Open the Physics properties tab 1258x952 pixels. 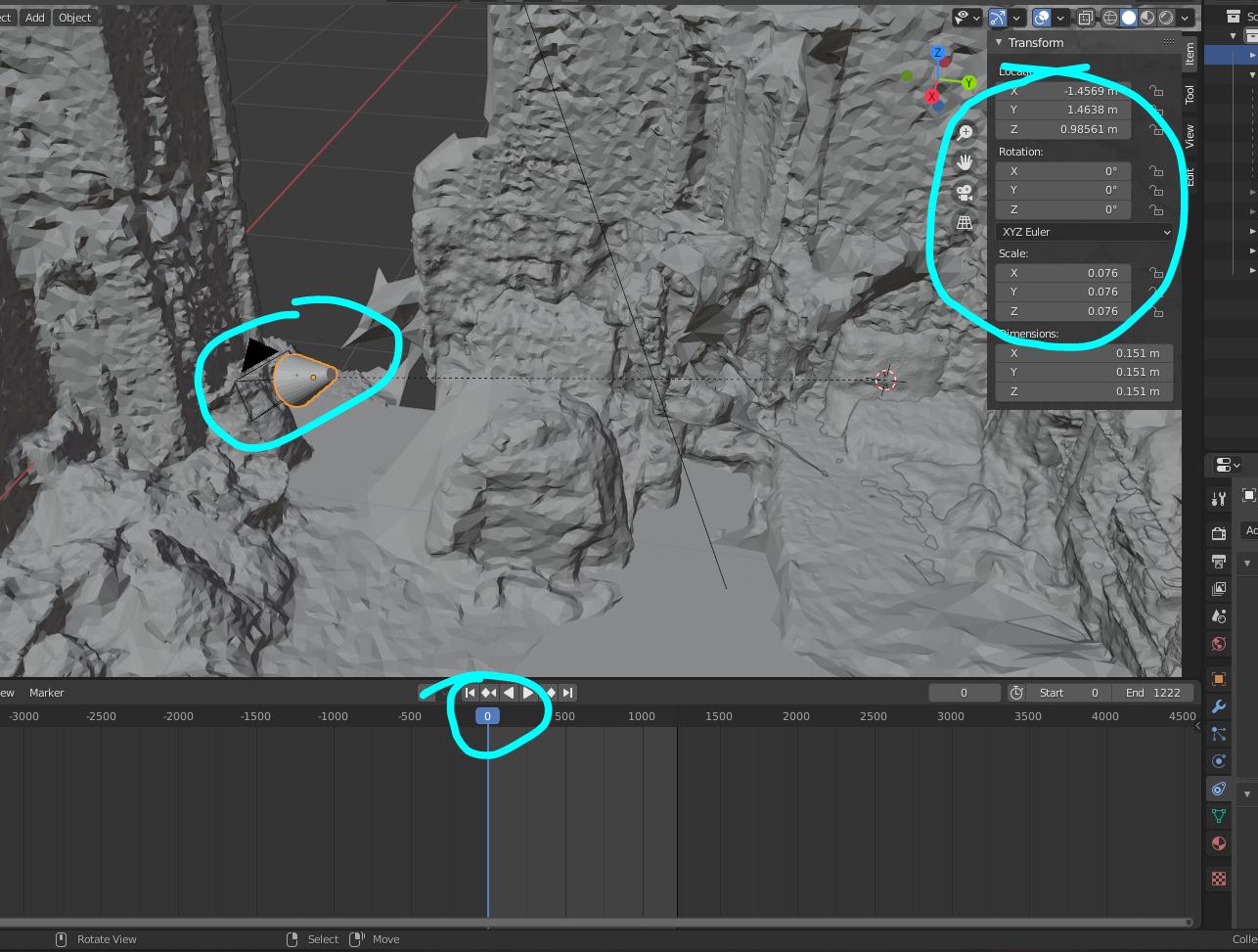point(1219,761)
